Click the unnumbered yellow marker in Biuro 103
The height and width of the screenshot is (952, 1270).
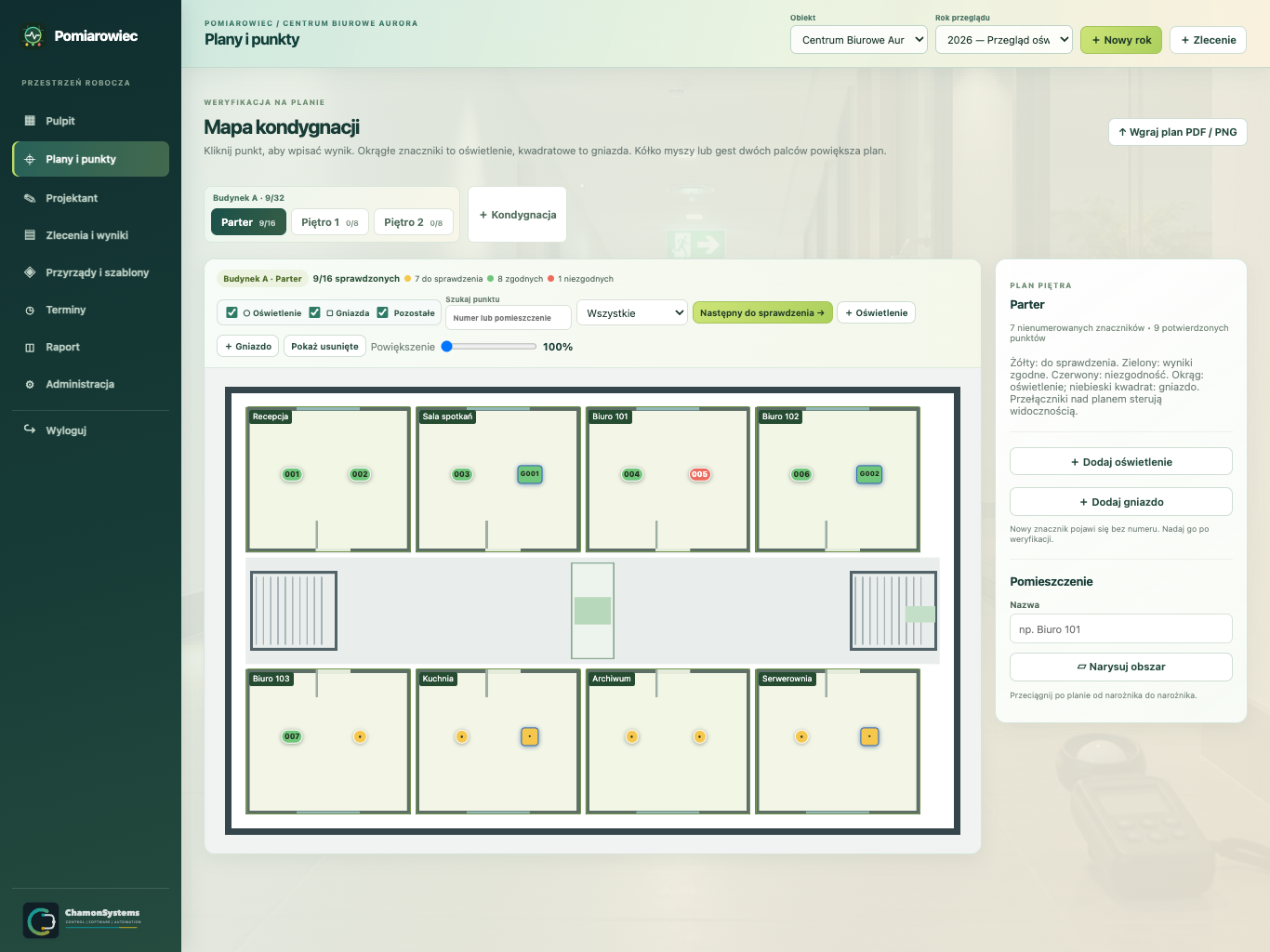[360, 736]
